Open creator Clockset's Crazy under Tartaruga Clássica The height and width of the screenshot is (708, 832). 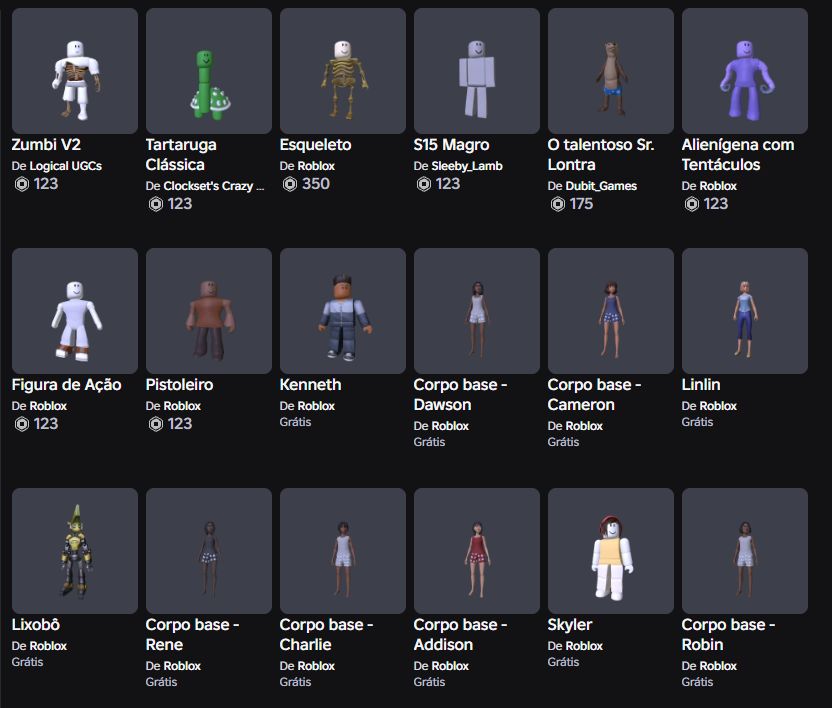point(213,186)
